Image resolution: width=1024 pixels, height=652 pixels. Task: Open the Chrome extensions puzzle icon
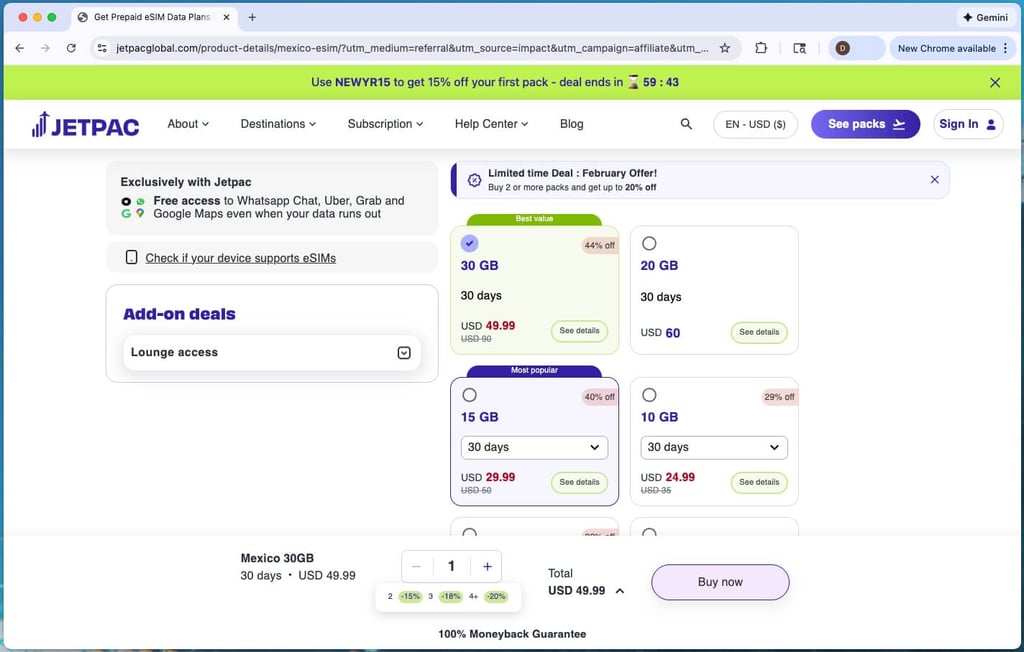761,48
